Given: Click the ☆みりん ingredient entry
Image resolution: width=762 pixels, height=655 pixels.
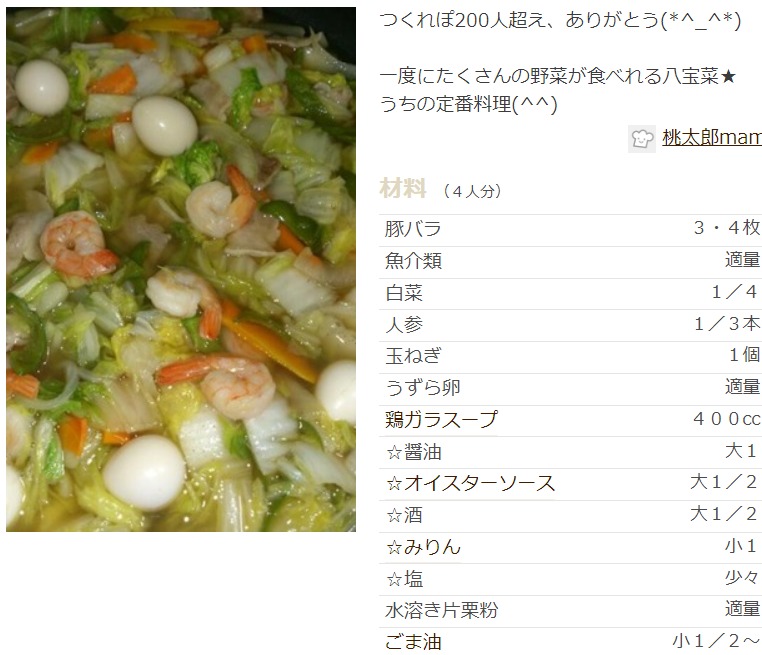Looking at the screenshot, I should (423, 547).
